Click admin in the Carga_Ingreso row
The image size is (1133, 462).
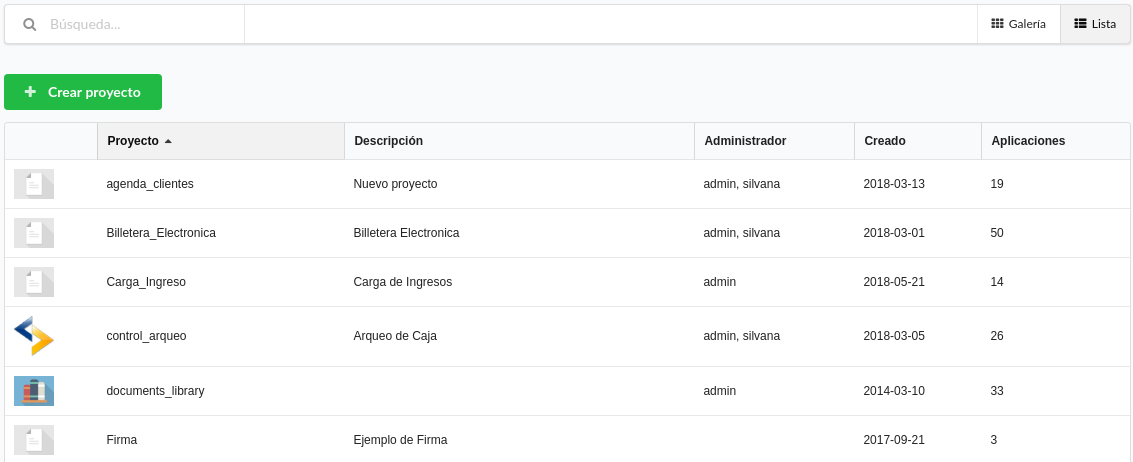(720, 282)
